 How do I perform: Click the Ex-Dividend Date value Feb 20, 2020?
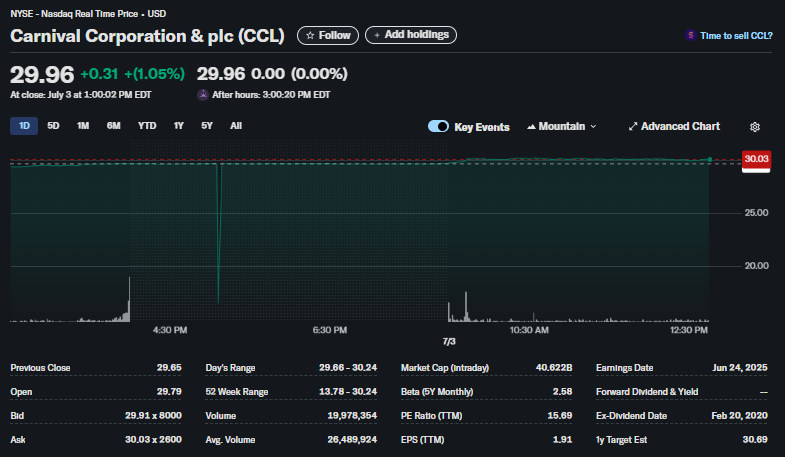pyautogui.click(x=739, y=415)
